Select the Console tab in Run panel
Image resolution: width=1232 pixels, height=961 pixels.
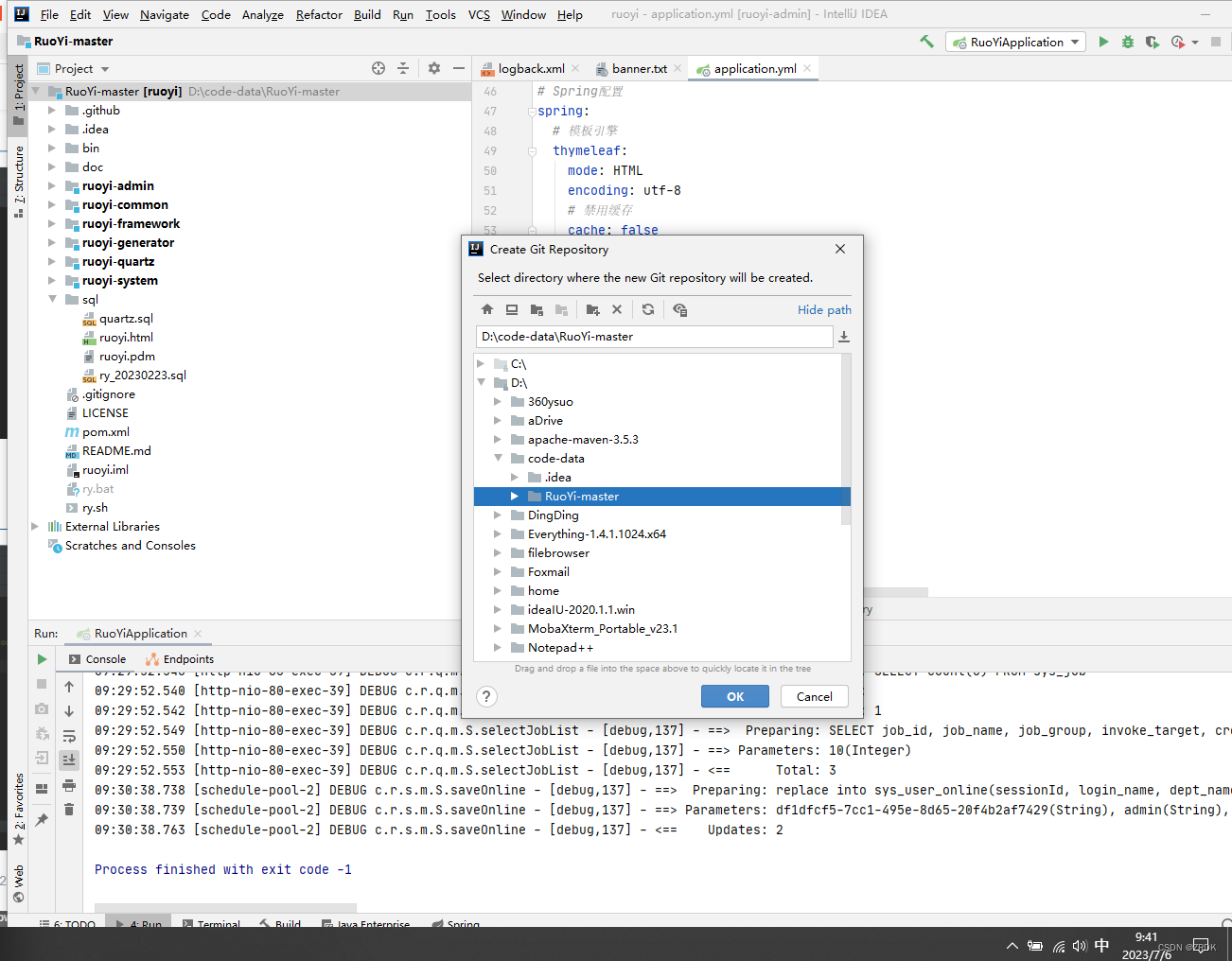(97, 659)
